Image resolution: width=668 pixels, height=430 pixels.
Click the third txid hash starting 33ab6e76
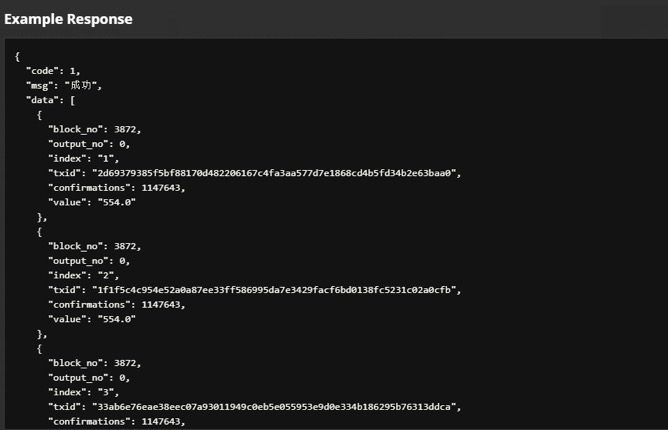coord(274,407)
